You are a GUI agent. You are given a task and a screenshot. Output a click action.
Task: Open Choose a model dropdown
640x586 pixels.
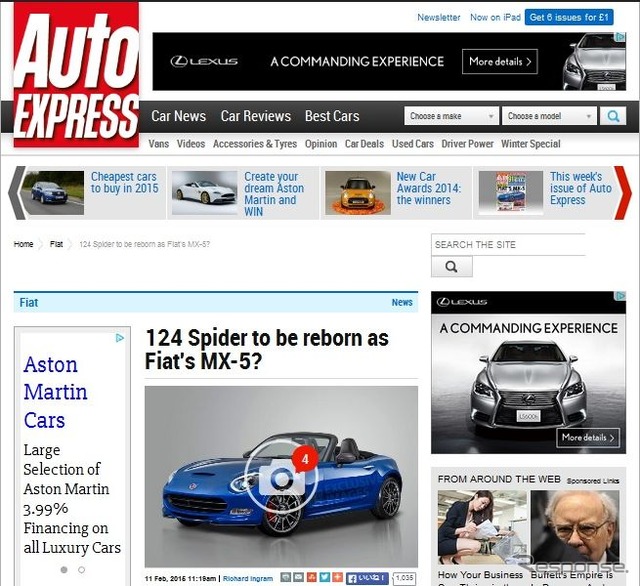pos(549,116)
